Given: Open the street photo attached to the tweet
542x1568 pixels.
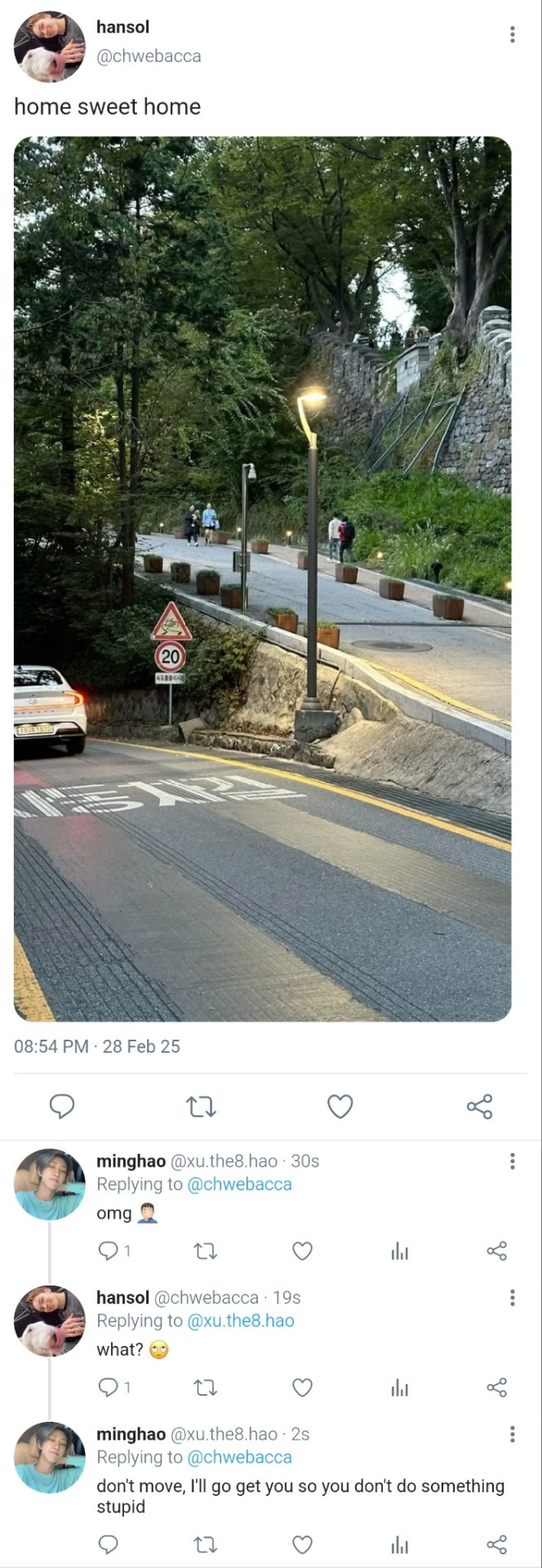Looking at the screenshot, I should click(x=263, y=578).
